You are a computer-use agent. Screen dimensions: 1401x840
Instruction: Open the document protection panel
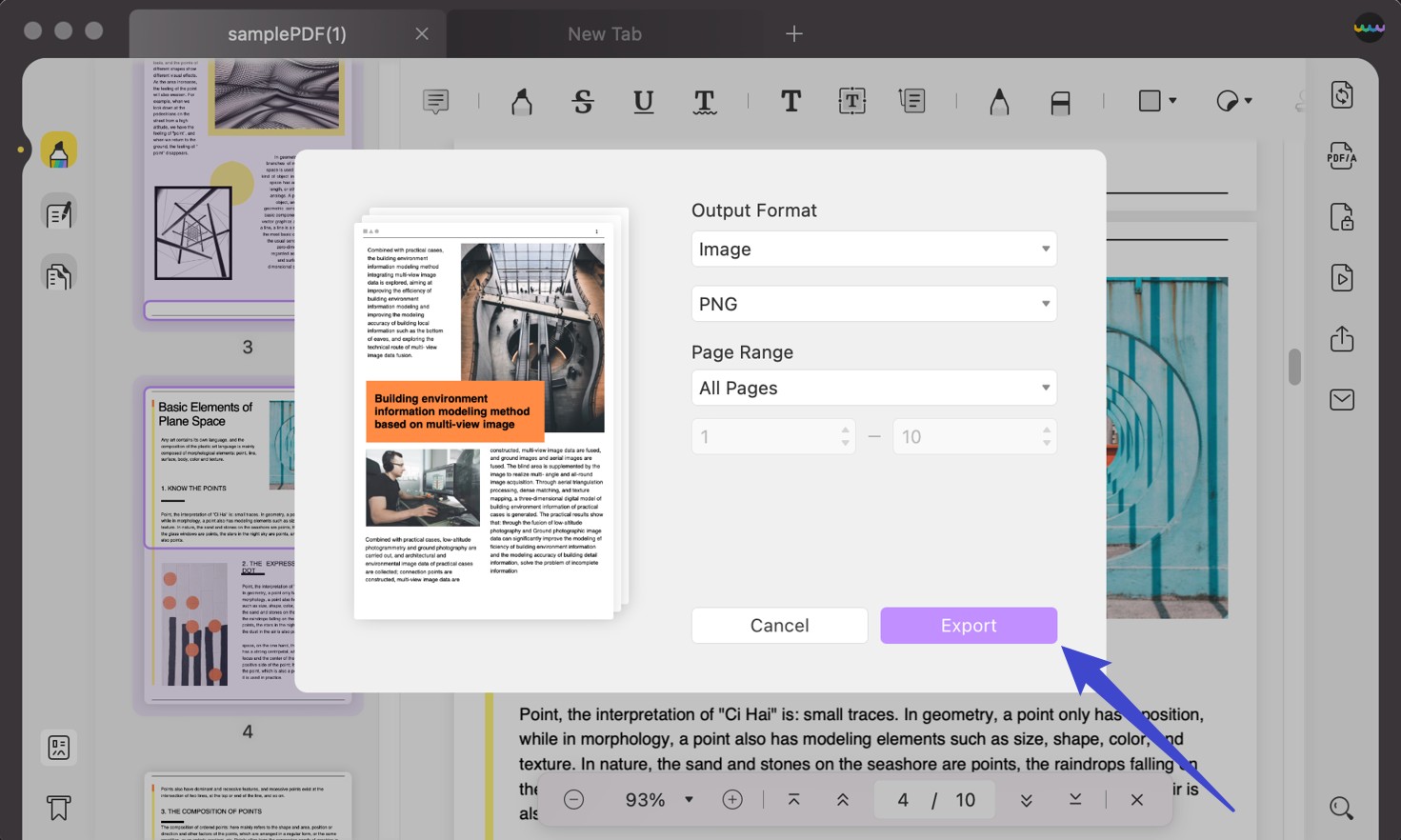click(1341, 217)
